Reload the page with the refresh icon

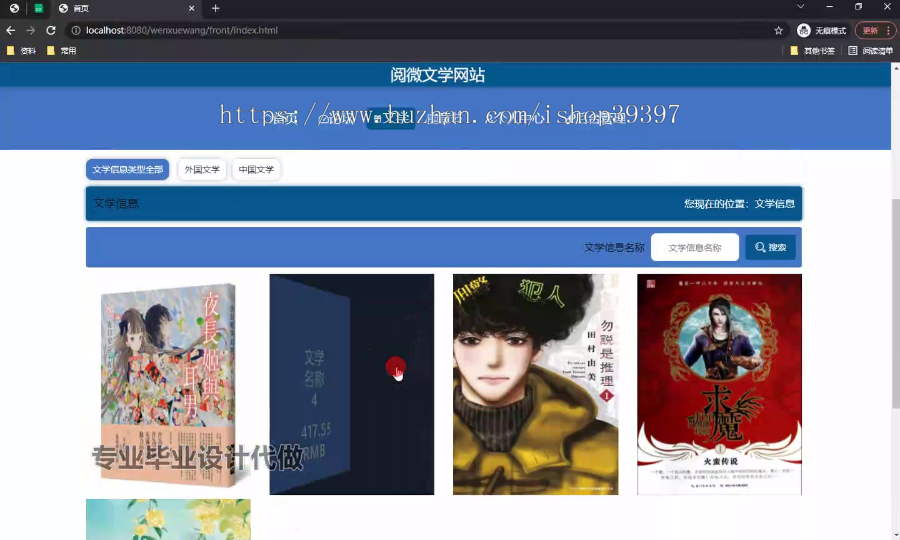[x=51, y=30]
